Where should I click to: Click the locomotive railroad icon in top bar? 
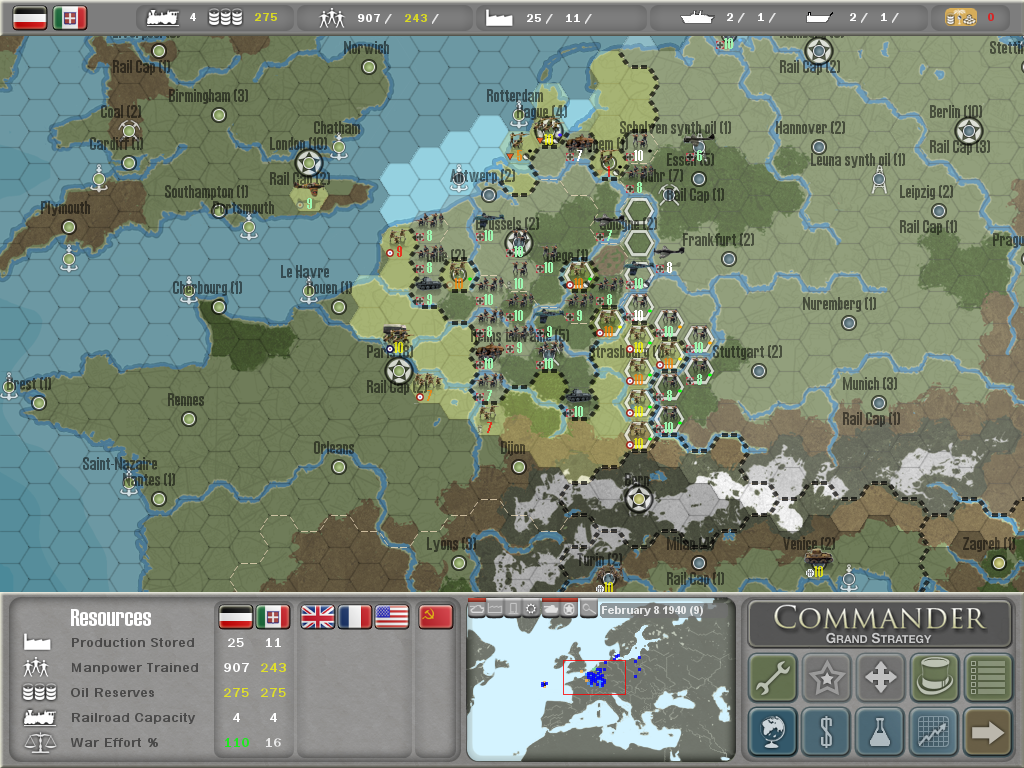click(x=162, y=18)
